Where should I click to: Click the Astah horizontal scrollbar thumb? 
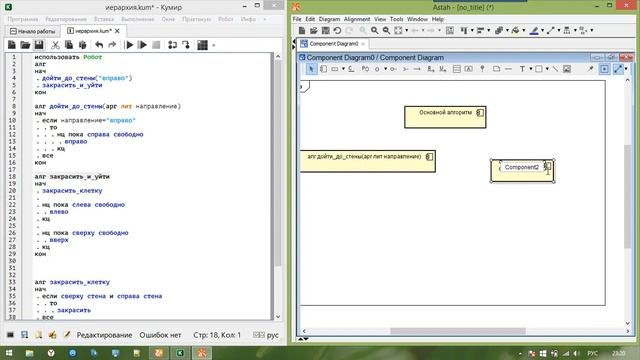(x=457, y=331)
